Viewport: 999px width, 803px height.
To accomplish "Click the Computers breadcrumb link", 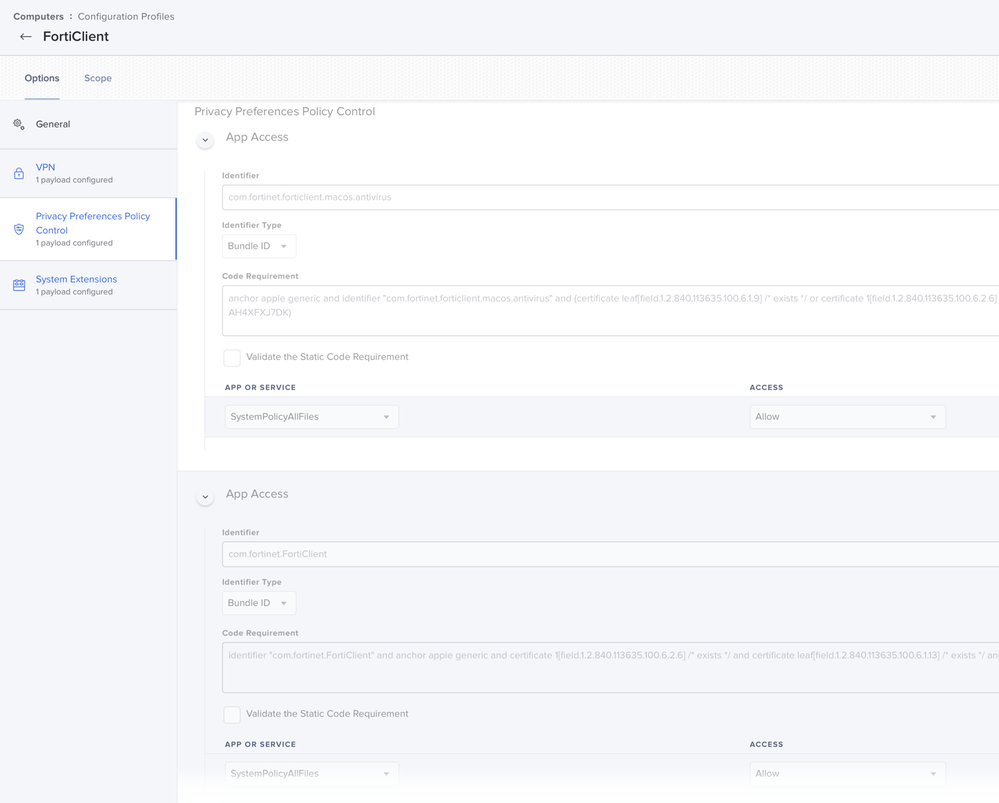I will click(38, 17).
